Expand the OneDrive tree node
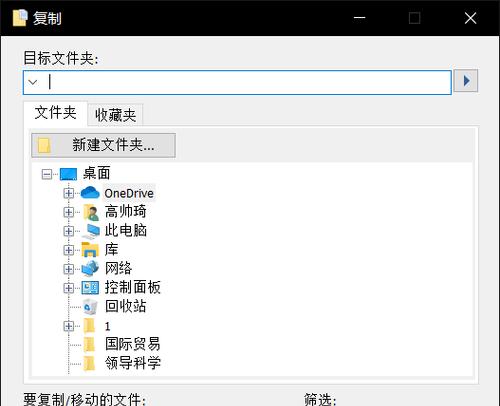500x406 pixels. (69, 193)
